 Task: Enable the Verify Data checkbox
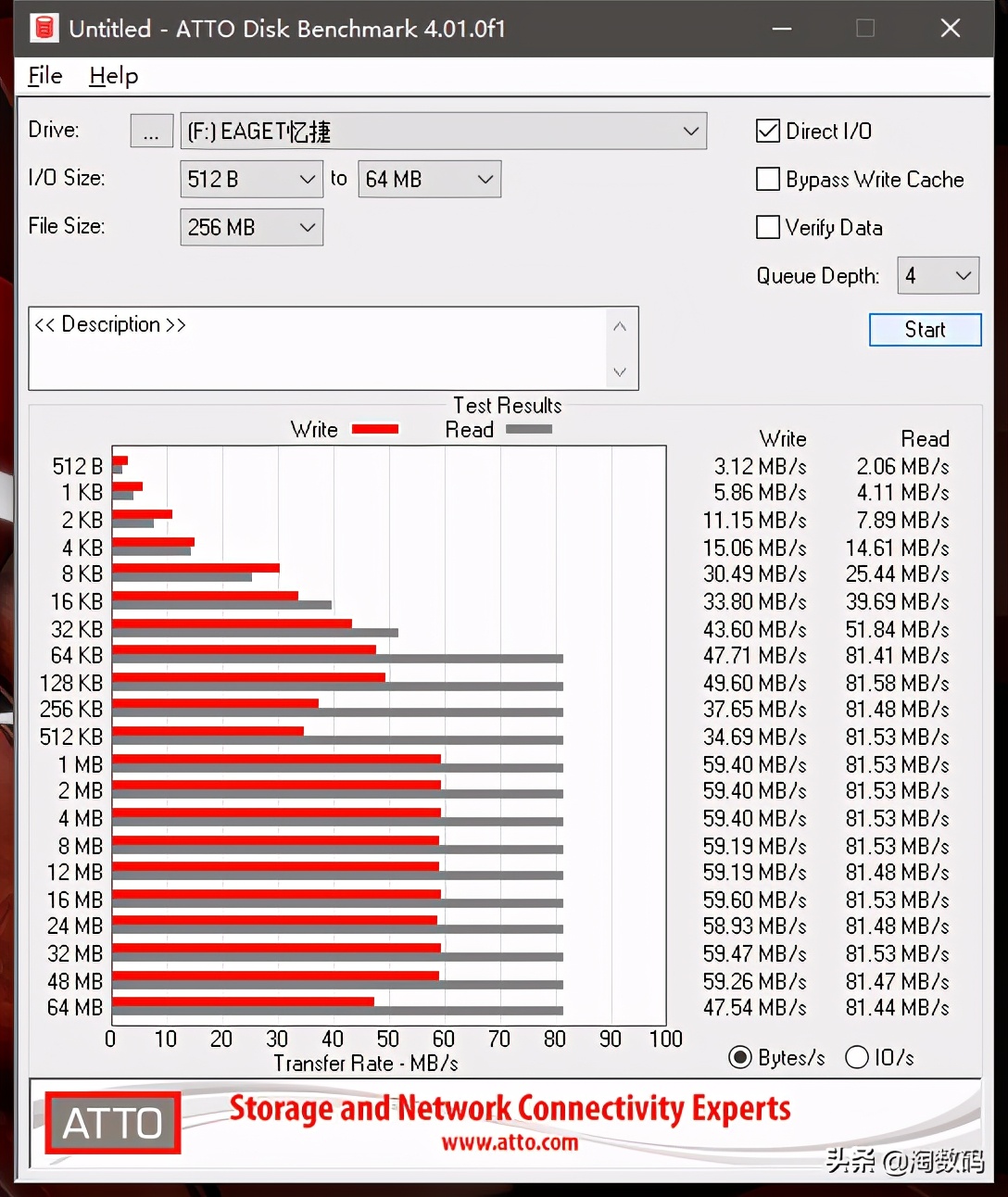768,227
